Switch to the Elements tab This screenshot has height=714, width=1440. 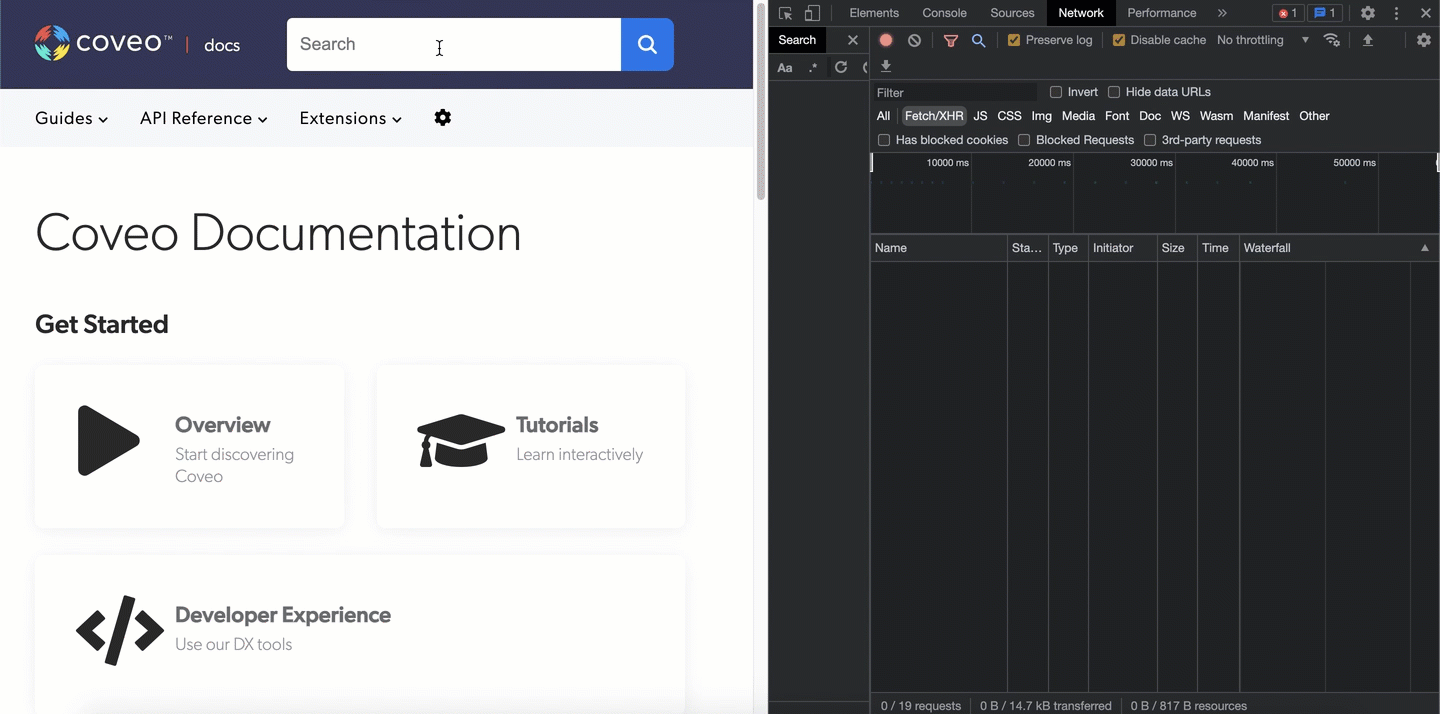pos(874,13)
